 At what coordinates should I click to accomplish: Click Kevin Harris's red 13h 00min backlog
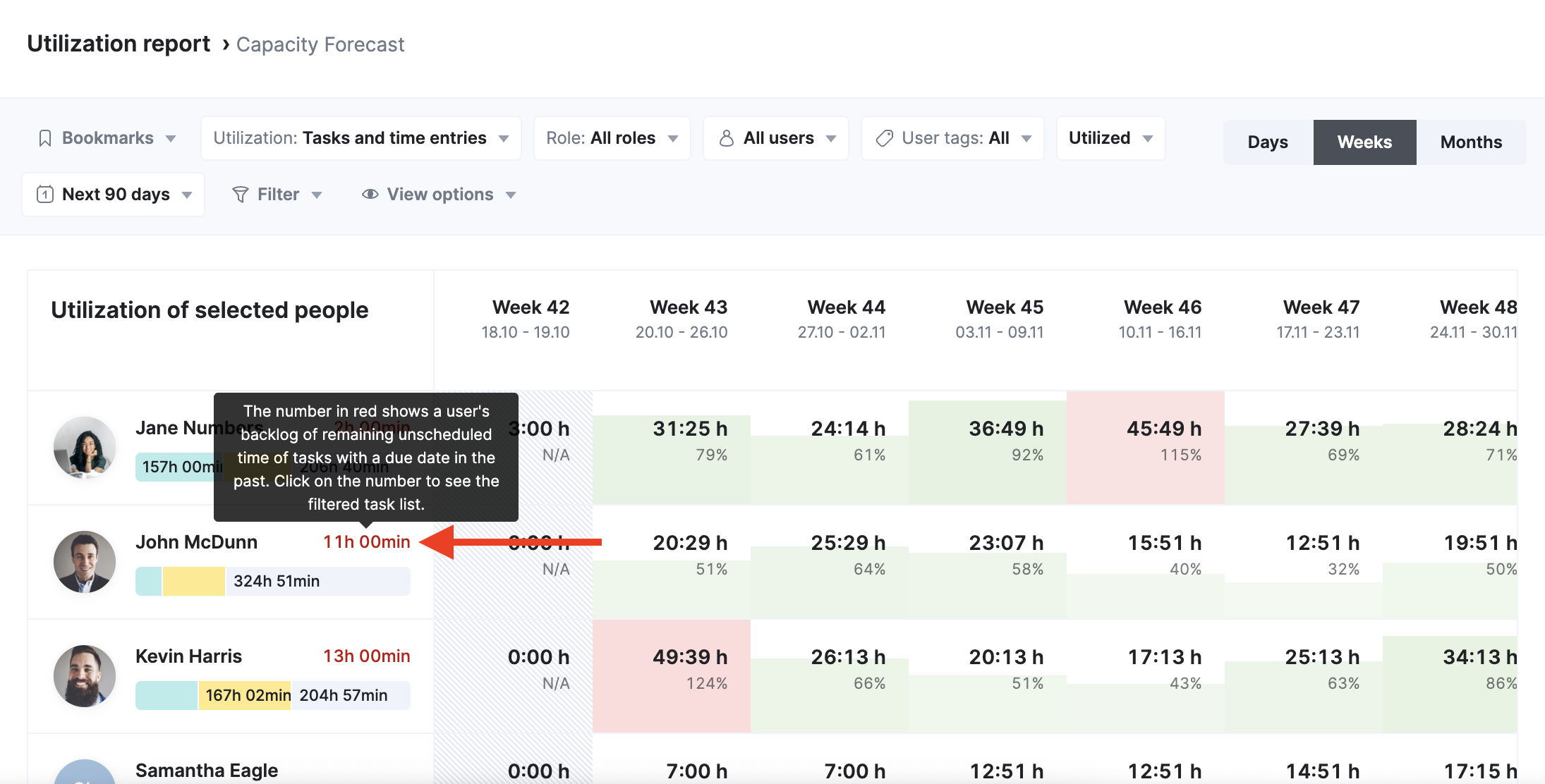(367, 656)
